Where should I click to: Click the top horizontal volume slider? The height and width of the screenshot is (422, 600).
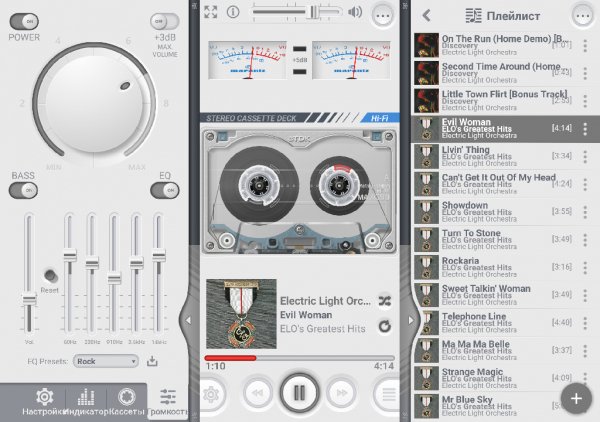coord(297,12)
